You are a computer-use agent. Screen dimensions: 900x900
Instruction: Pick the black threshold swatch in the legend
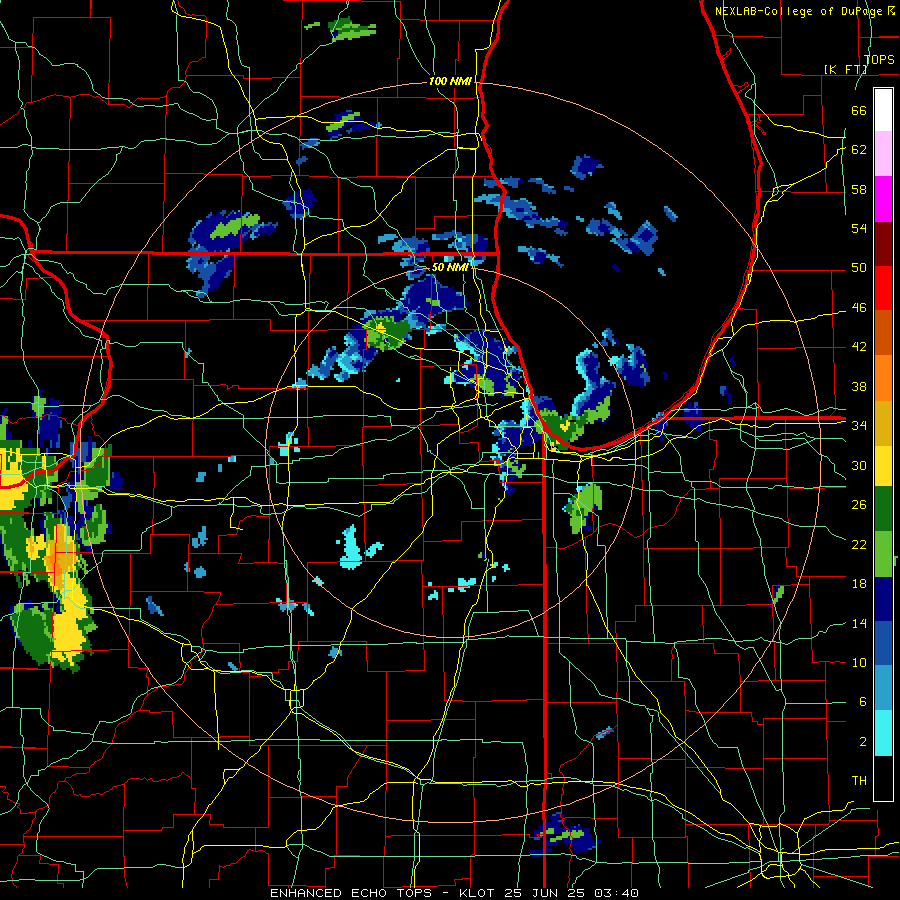pyautogui.click(x=883, y=778)
